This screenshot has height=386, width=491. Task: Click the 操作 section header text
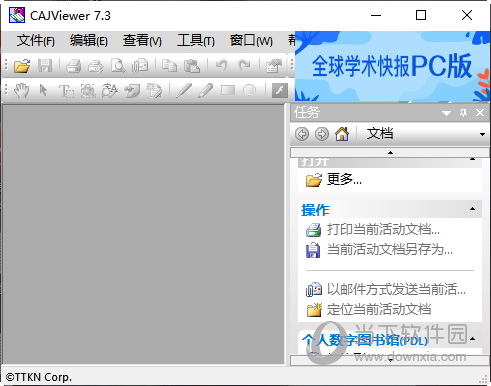[315, 210]
